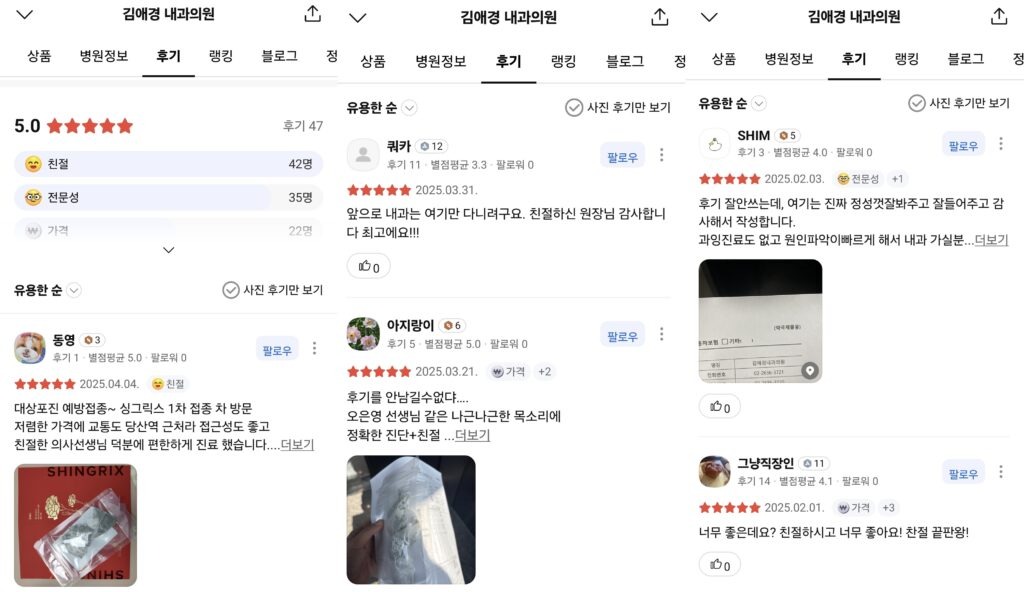This screenshot has height=592, width=1024.
Task: Tap share icon in the left panel header
Action: [x=313, y=14]
